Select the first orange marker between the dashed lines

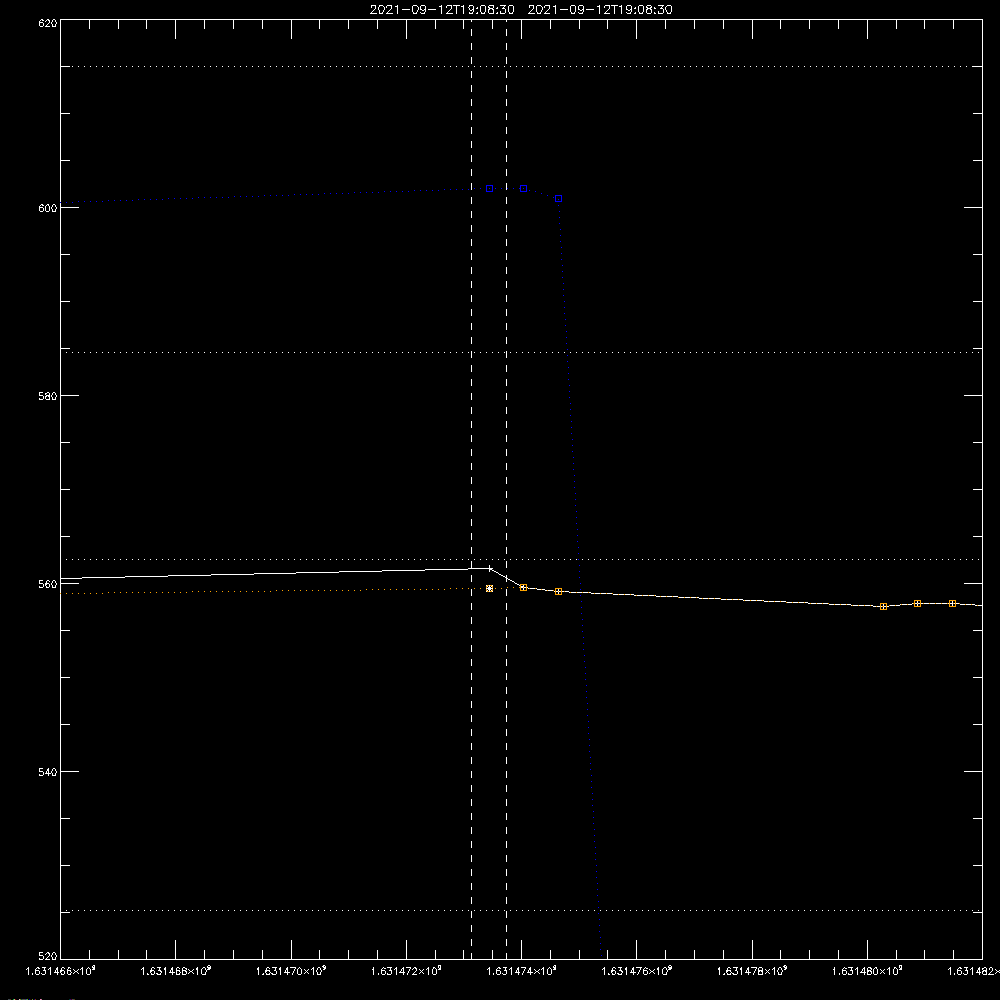(489, 589)
